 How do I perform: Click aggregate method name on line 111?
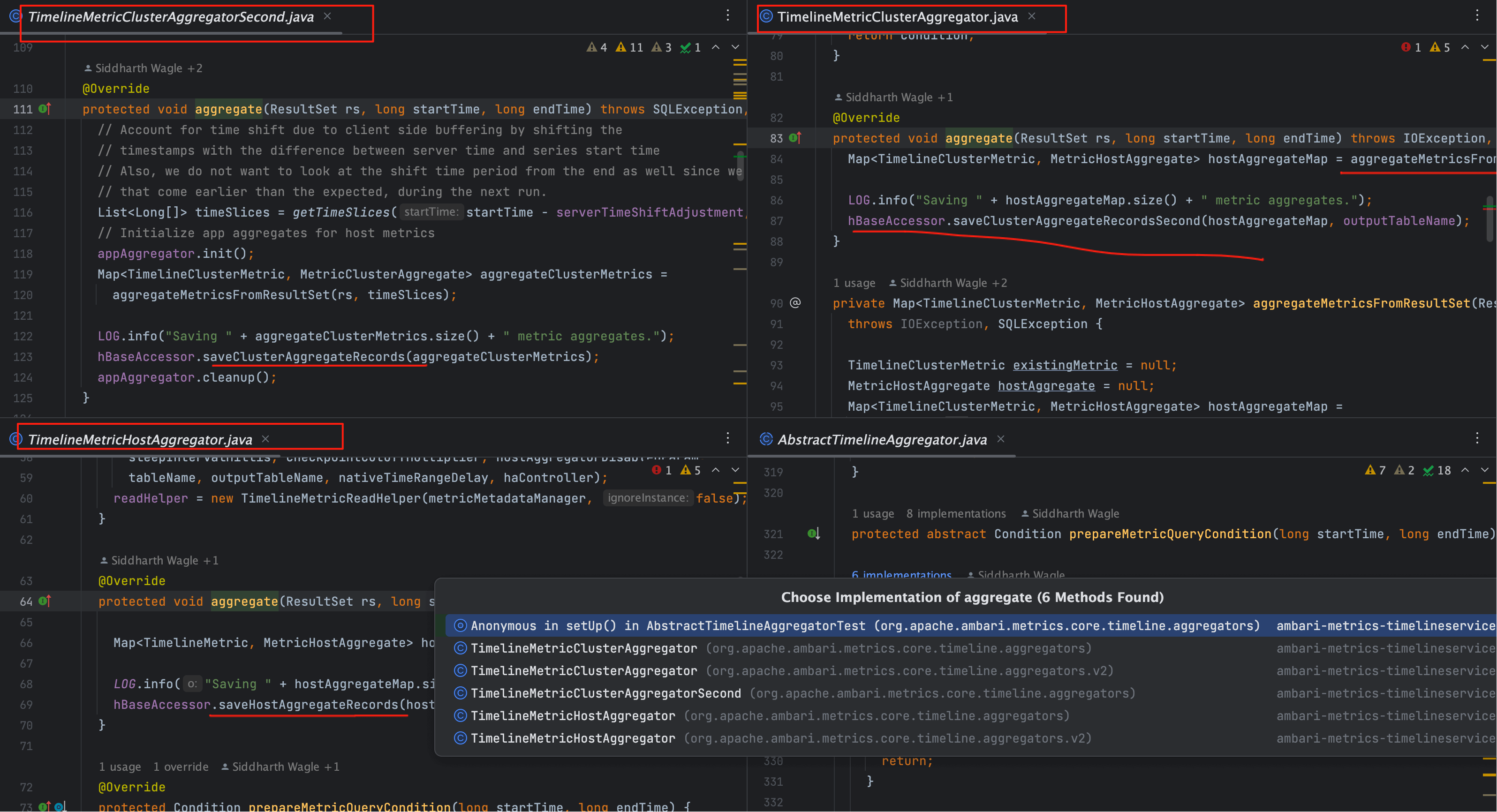(228, 109)
